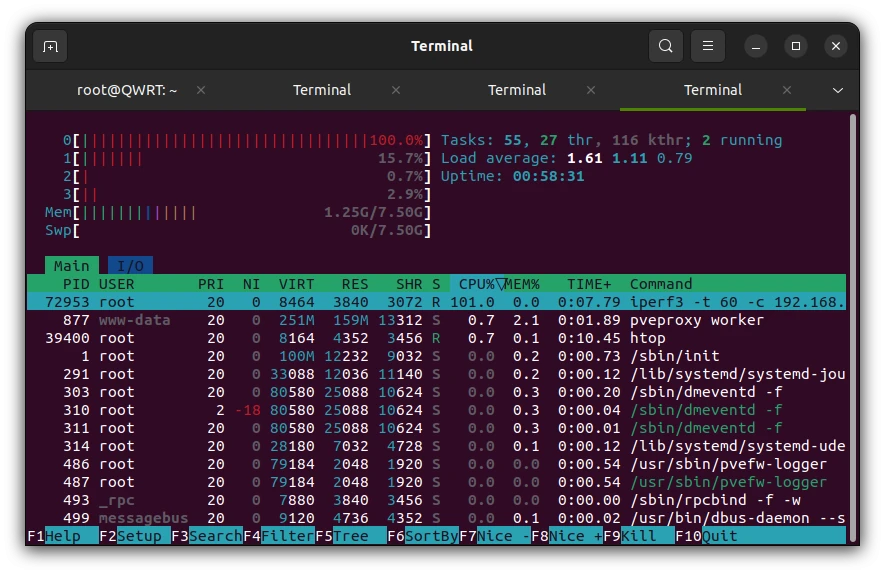
Task: Close the Terminal window
Action: point(836,46)
